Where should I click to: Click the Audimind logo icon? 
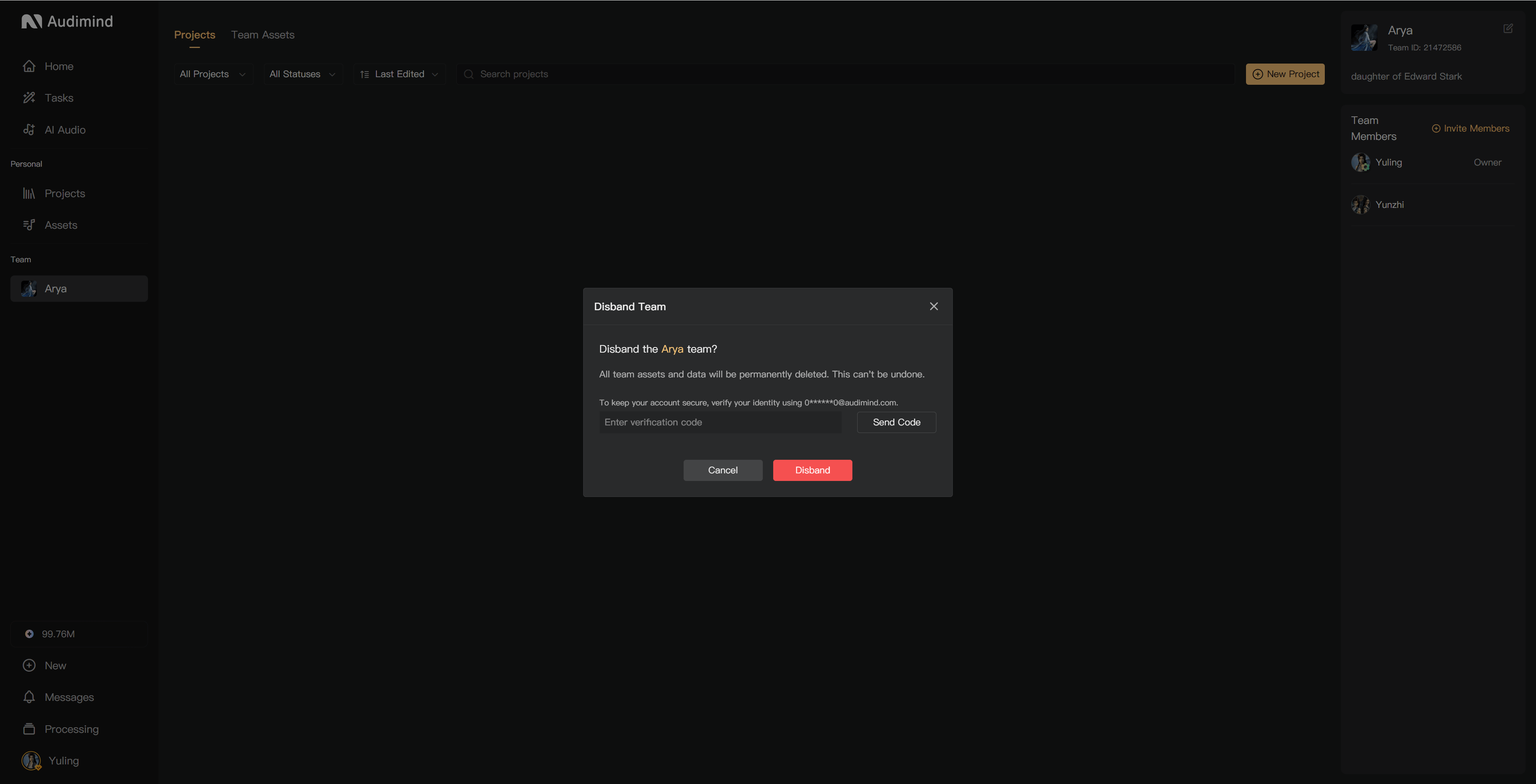tap(32, 22)
